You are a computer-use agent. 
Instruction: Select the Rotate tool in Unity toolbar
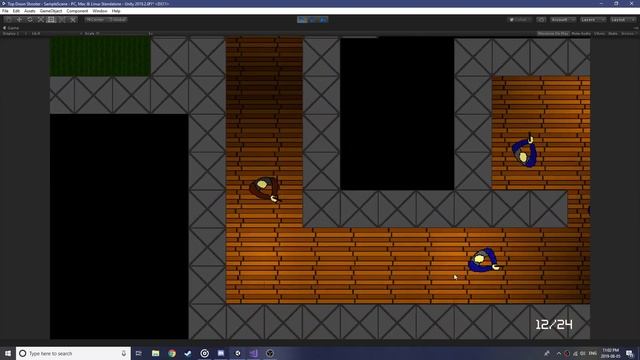(x=30, y=20)
